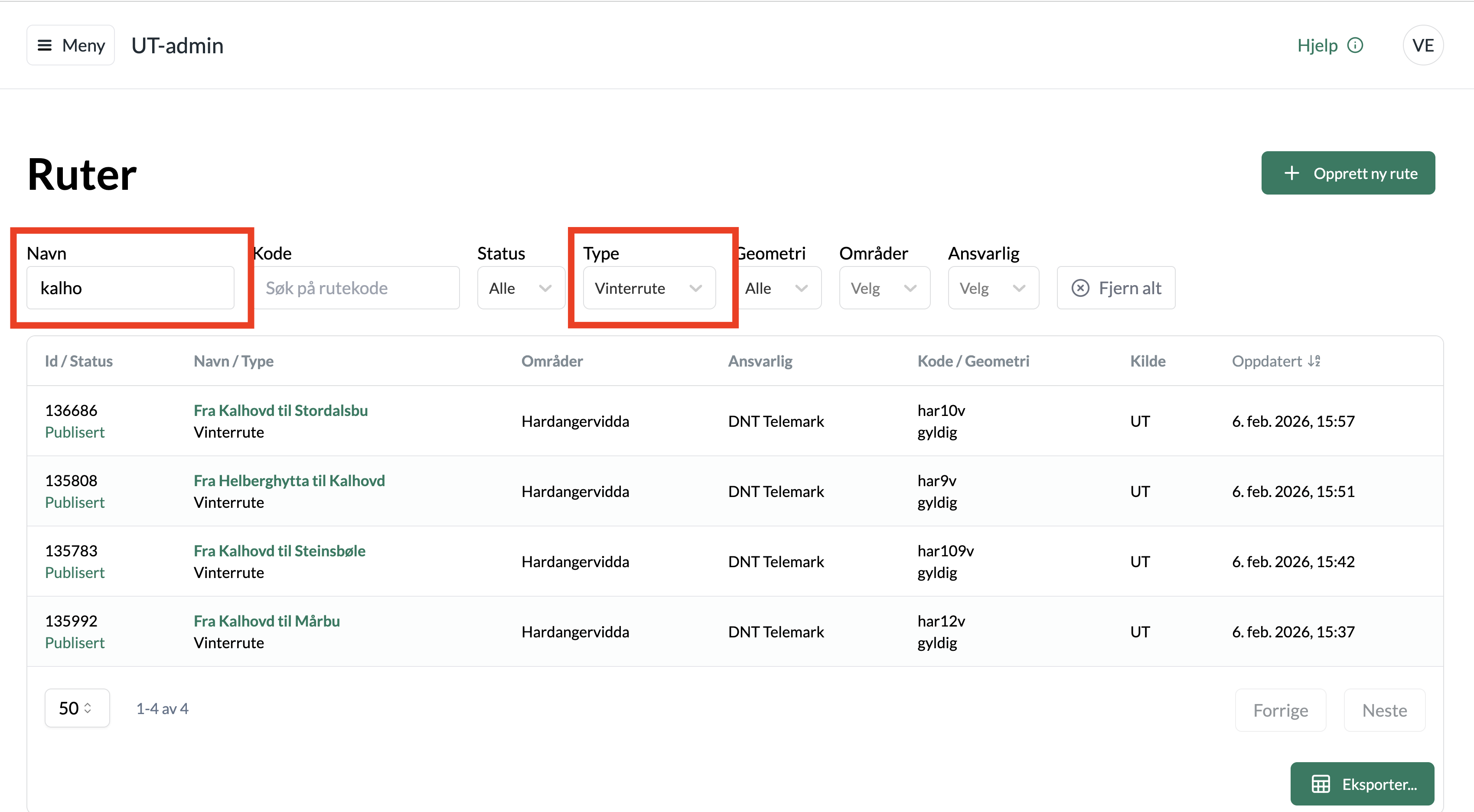Open route Fra Helberghytta til Kalhovd

click(289, 481)
